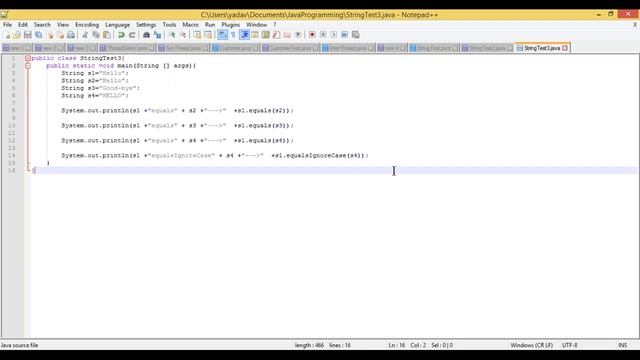Open the Plugins menu
This screenshot has width=640, height=360.
tap(231, 25)
